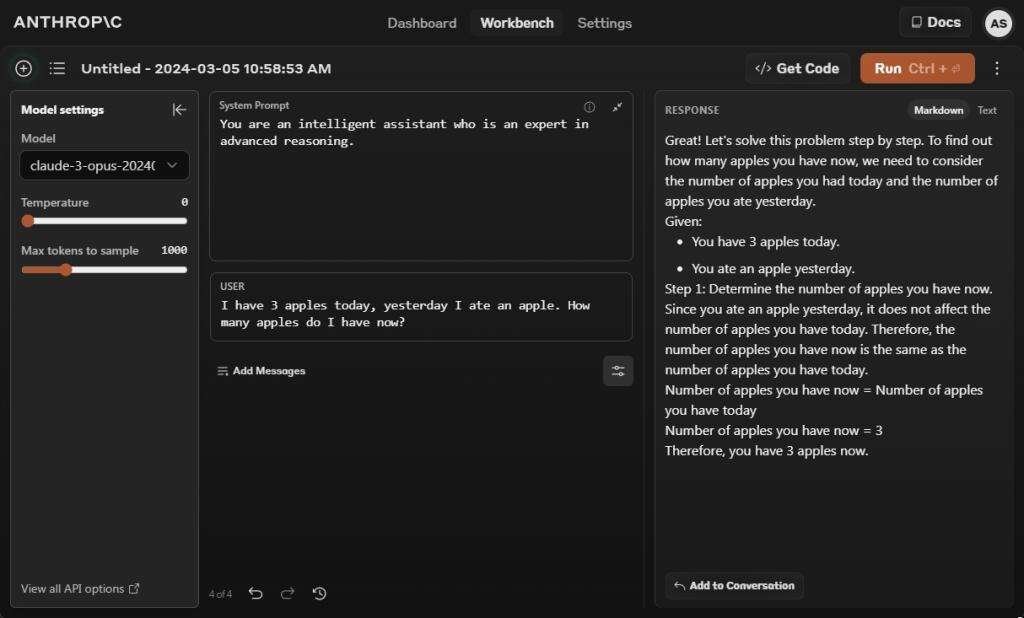The width and height of the screenshot is (1024, 618).
Task: Collapse the System Prompt editor
Action: 617,107
